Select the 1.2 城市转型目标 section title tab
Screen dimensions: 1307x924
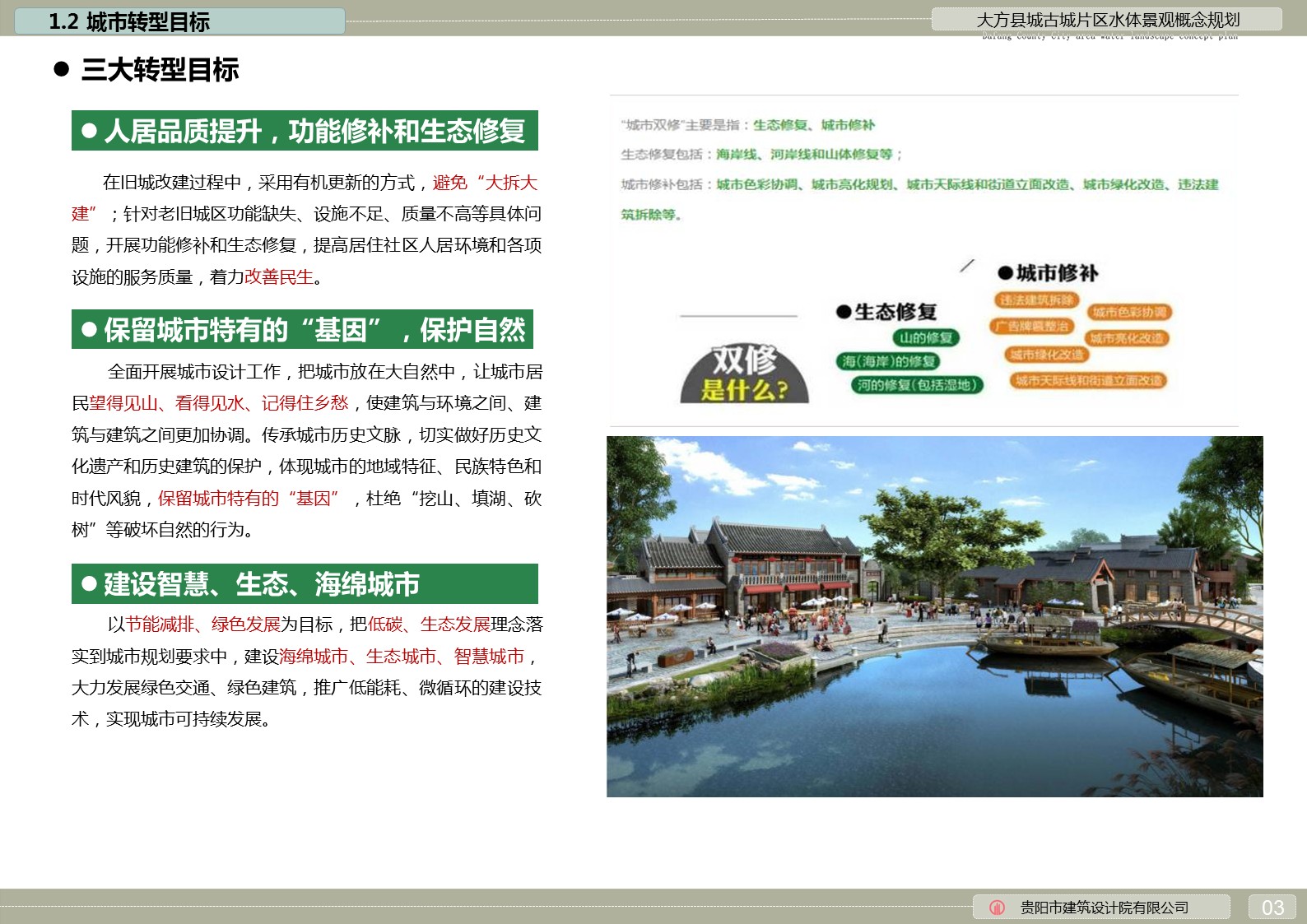(x=179, y=21)
